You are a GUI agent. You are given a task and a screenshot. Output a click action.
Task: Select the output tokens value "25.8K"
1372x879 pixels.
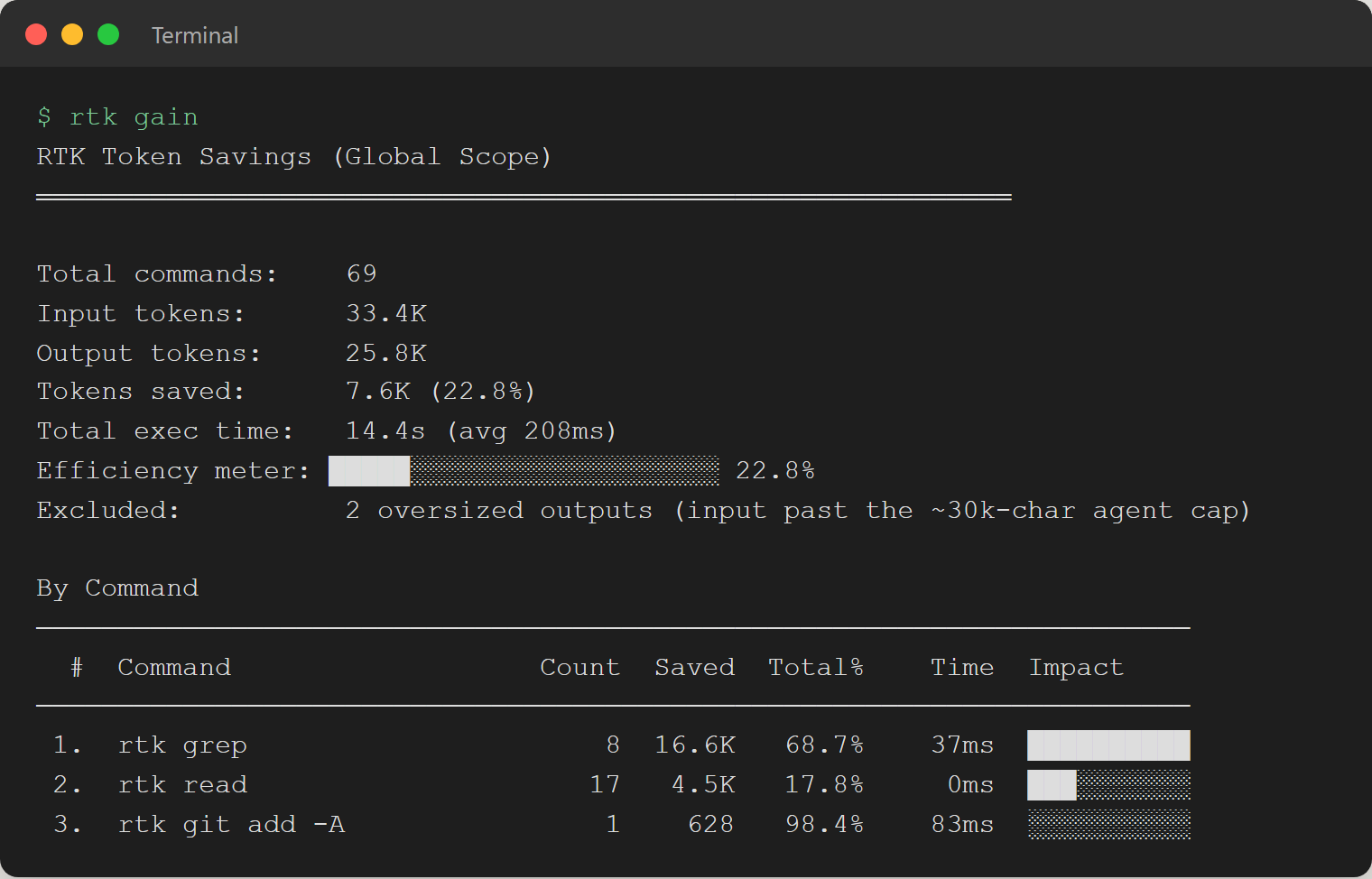pyautogui.click(x=386, y=353)
